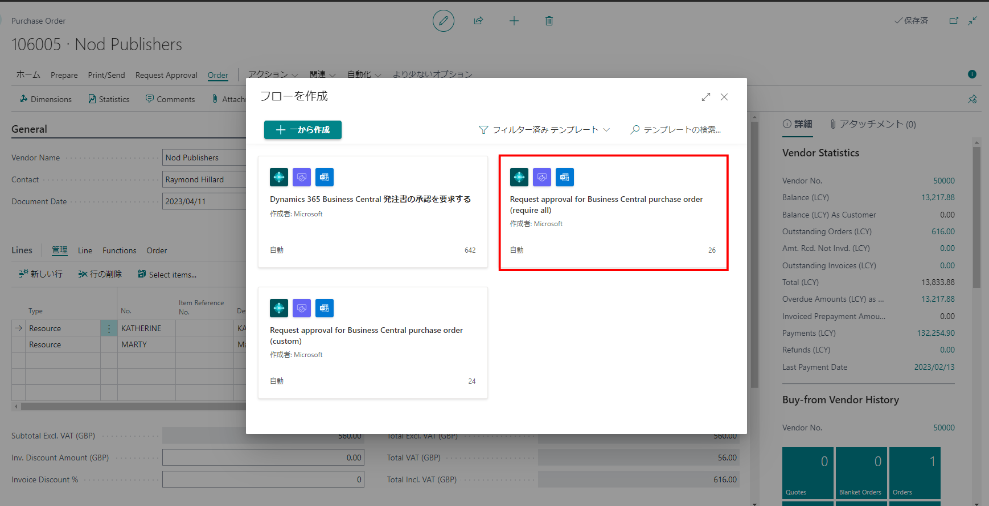989x506 pixels.
Task: Click the edit pencil icon
Action: (443, 21)
